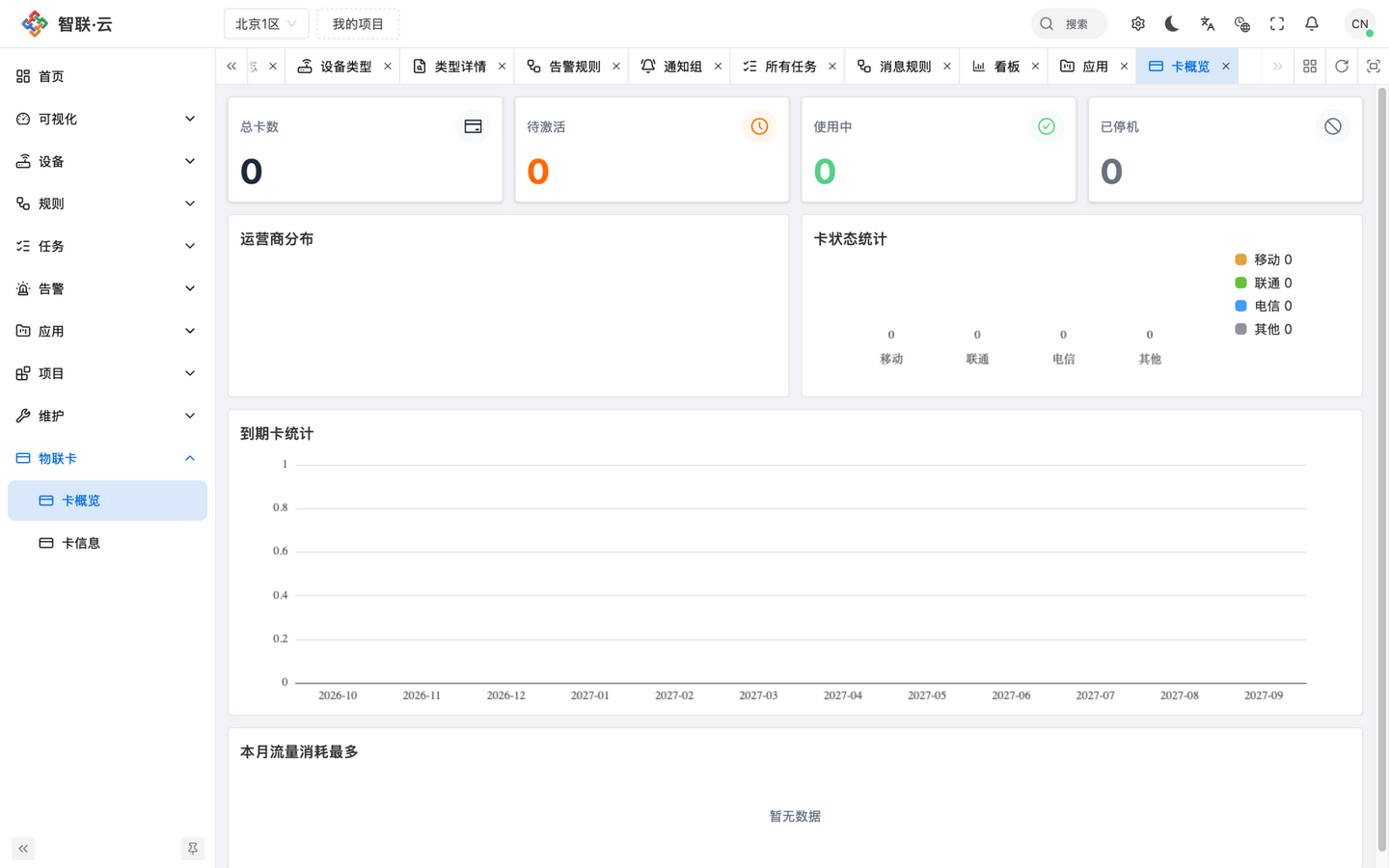Image resolution: width=1389 pixels, height=868 pixels.
Task: Pin the sidebar with pin icon
Action: coord(193,849)
